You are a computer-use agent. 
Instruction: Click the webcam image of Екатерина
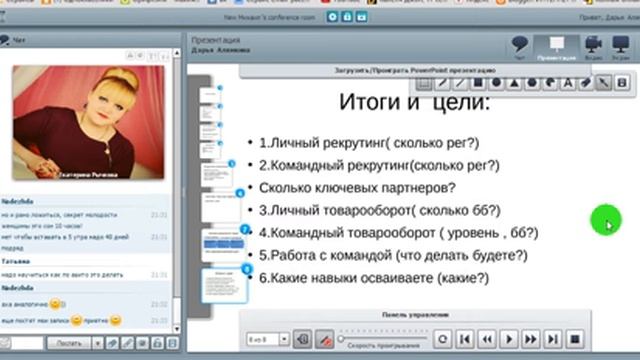coord(88,122)
